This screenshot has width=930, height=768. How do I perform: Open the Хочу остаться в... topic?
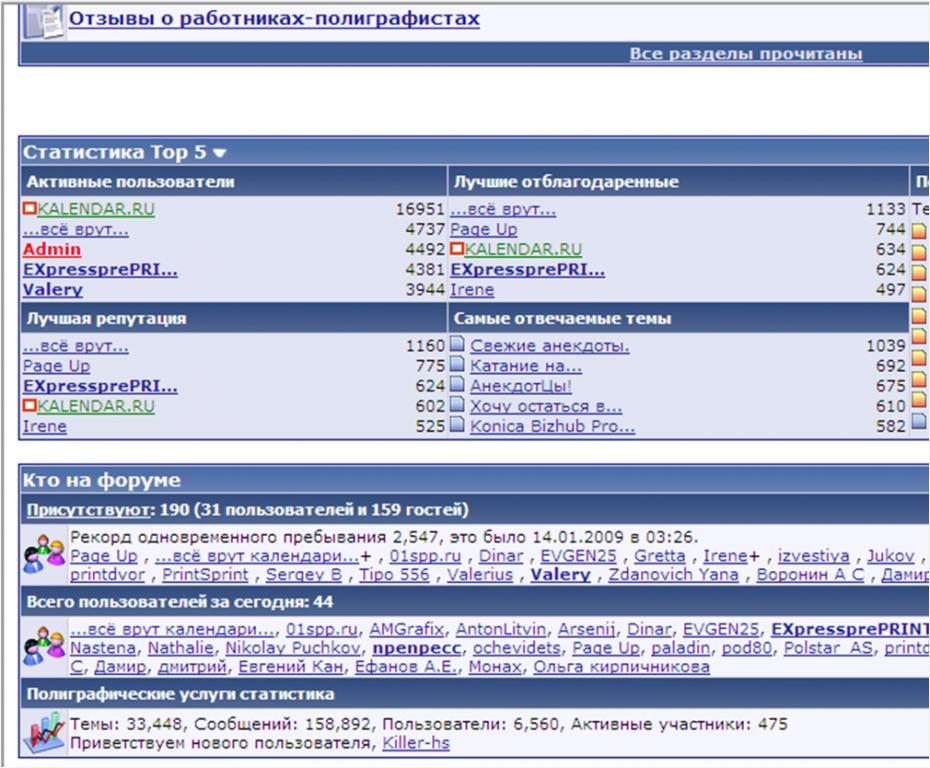pyautogui.click(x=546, y=407)
